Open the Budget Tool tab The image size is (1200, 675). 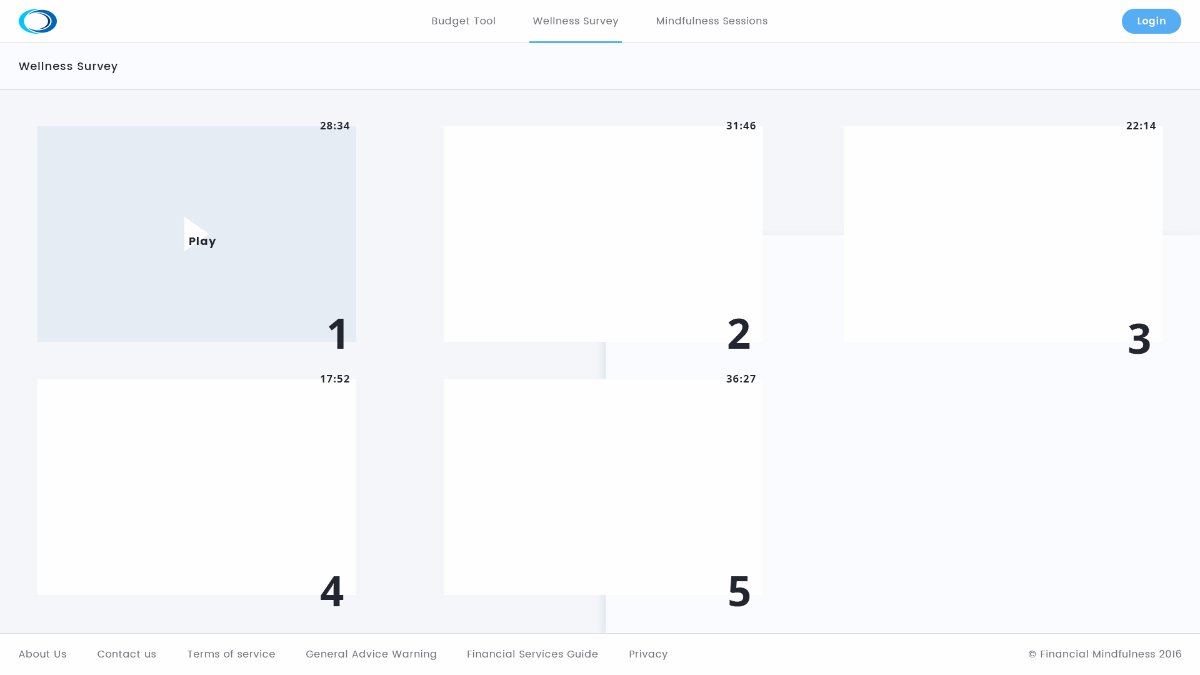click(x=463, y=21)
